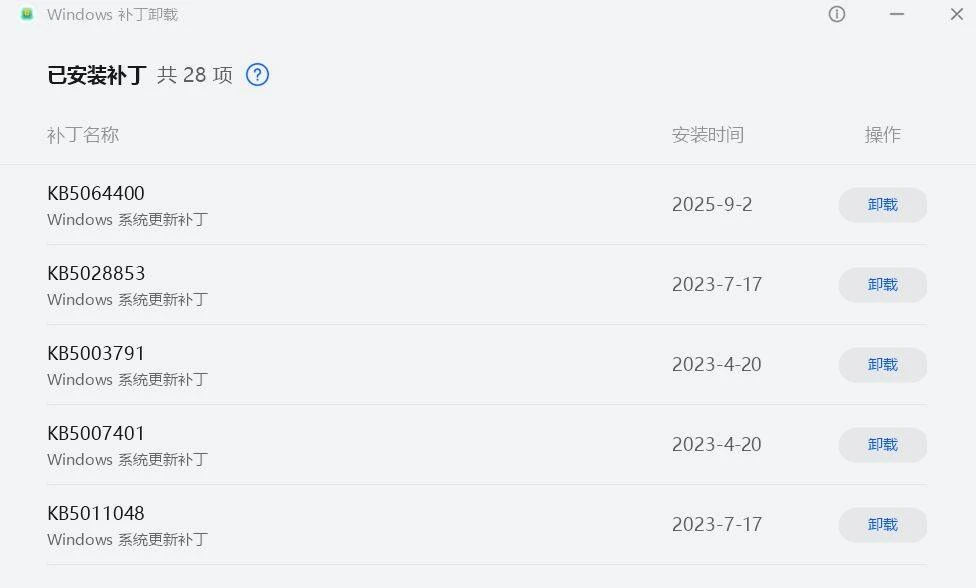Screen dimensions: 976x588
Task: Click the 补丁名称 column header
Action: tap(83, 135)
